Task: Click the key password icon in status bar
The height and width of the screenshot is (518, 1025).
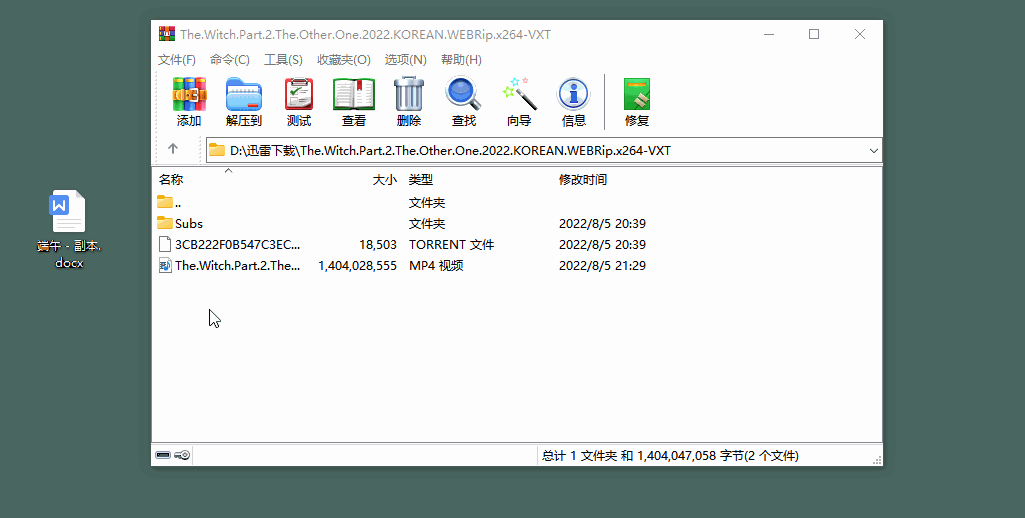Action: coord(182,455)
